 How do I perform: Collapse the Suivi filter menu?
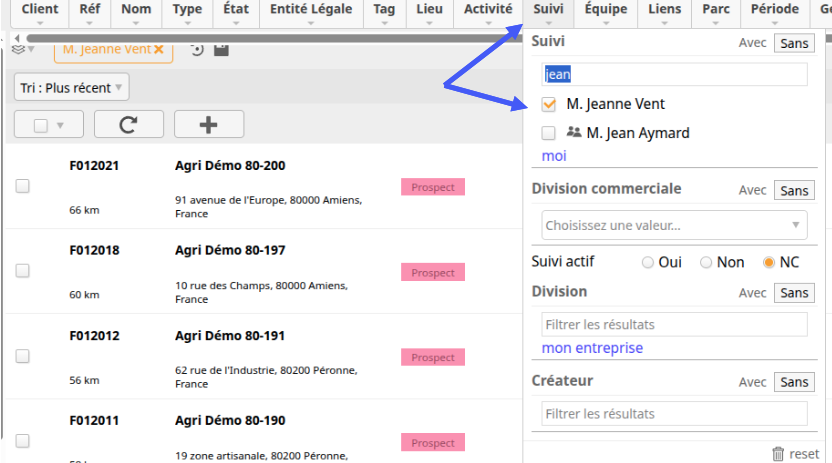(549, 13)
